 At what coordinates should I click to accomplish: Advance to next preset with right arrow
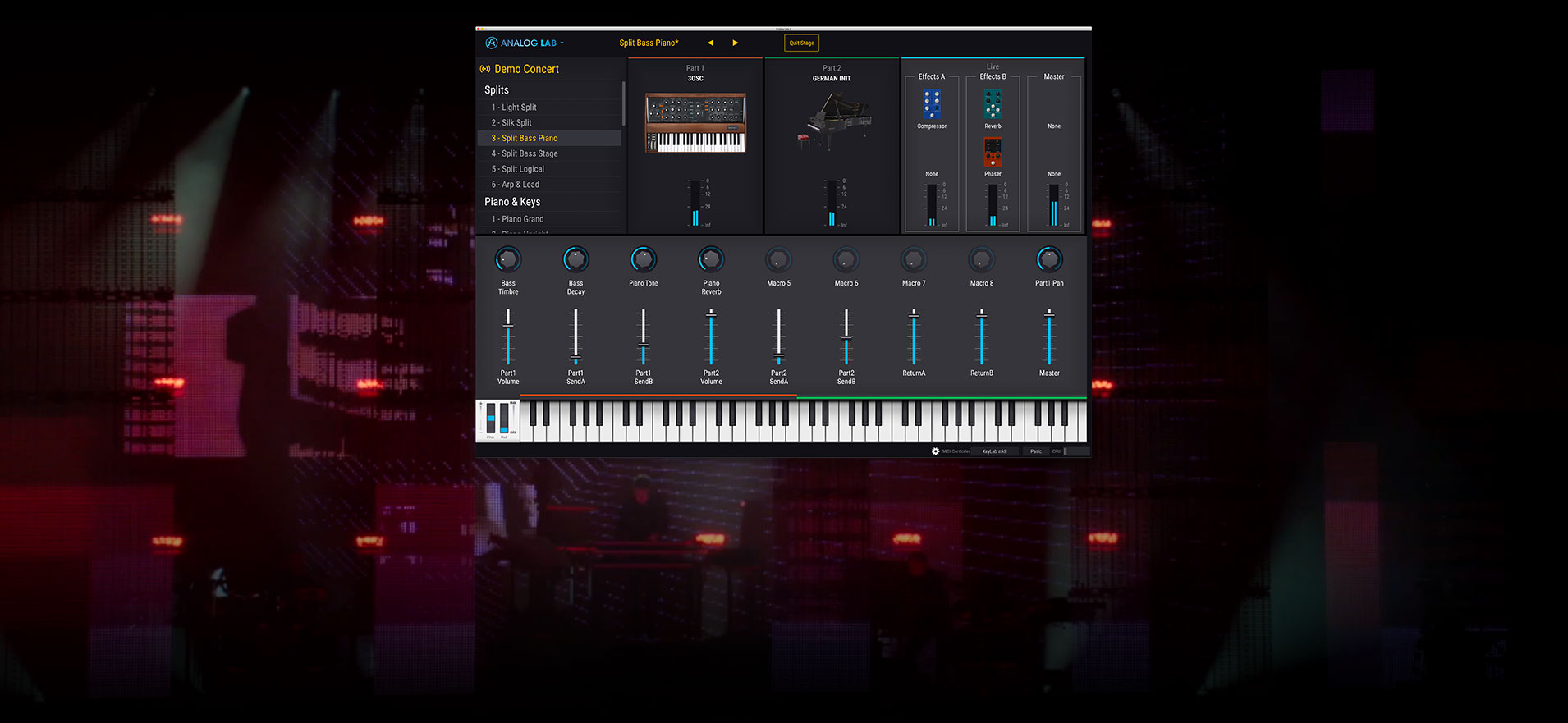(735, 43)
